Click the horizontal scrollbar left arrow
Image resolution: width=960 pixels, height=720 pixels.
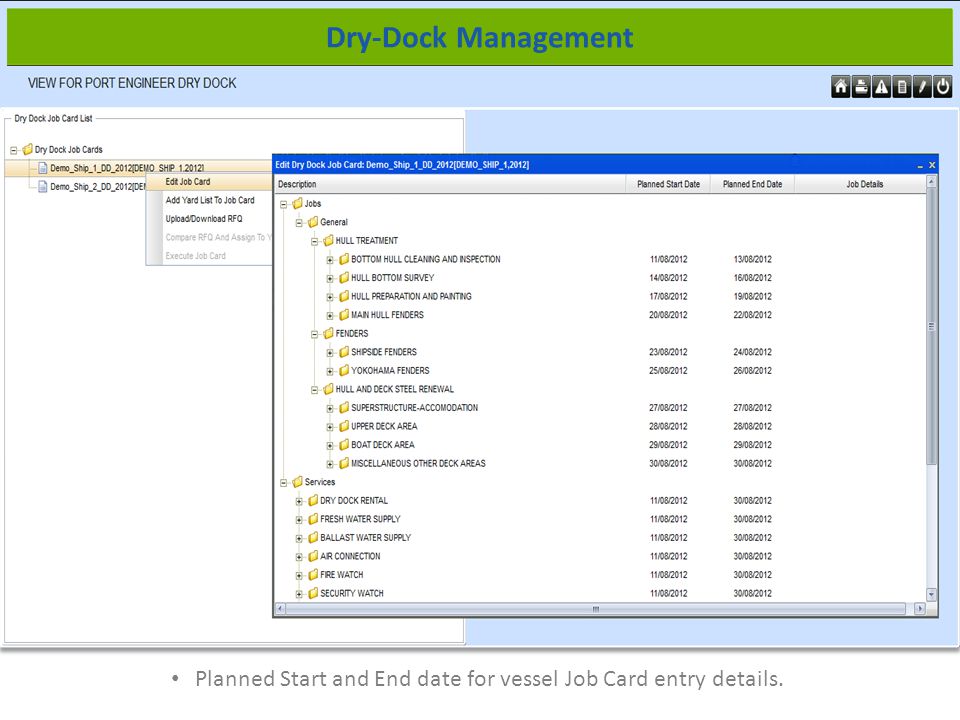pos(280,609)
